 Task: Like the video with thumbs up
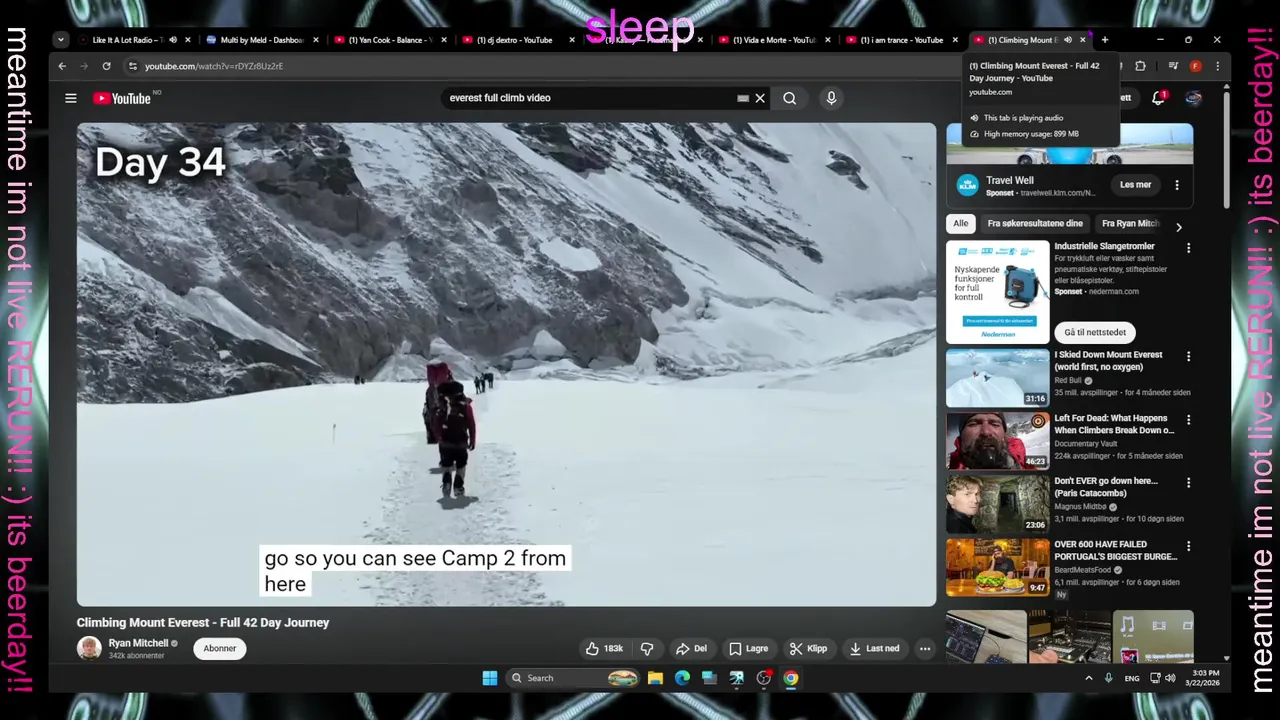coord(604,648)
